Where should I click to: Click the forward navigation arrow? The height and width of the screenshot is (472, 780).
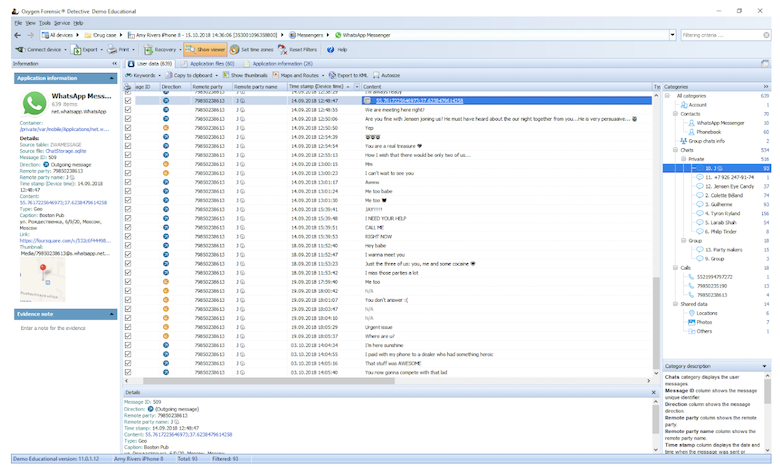click(x=30, y=35)
